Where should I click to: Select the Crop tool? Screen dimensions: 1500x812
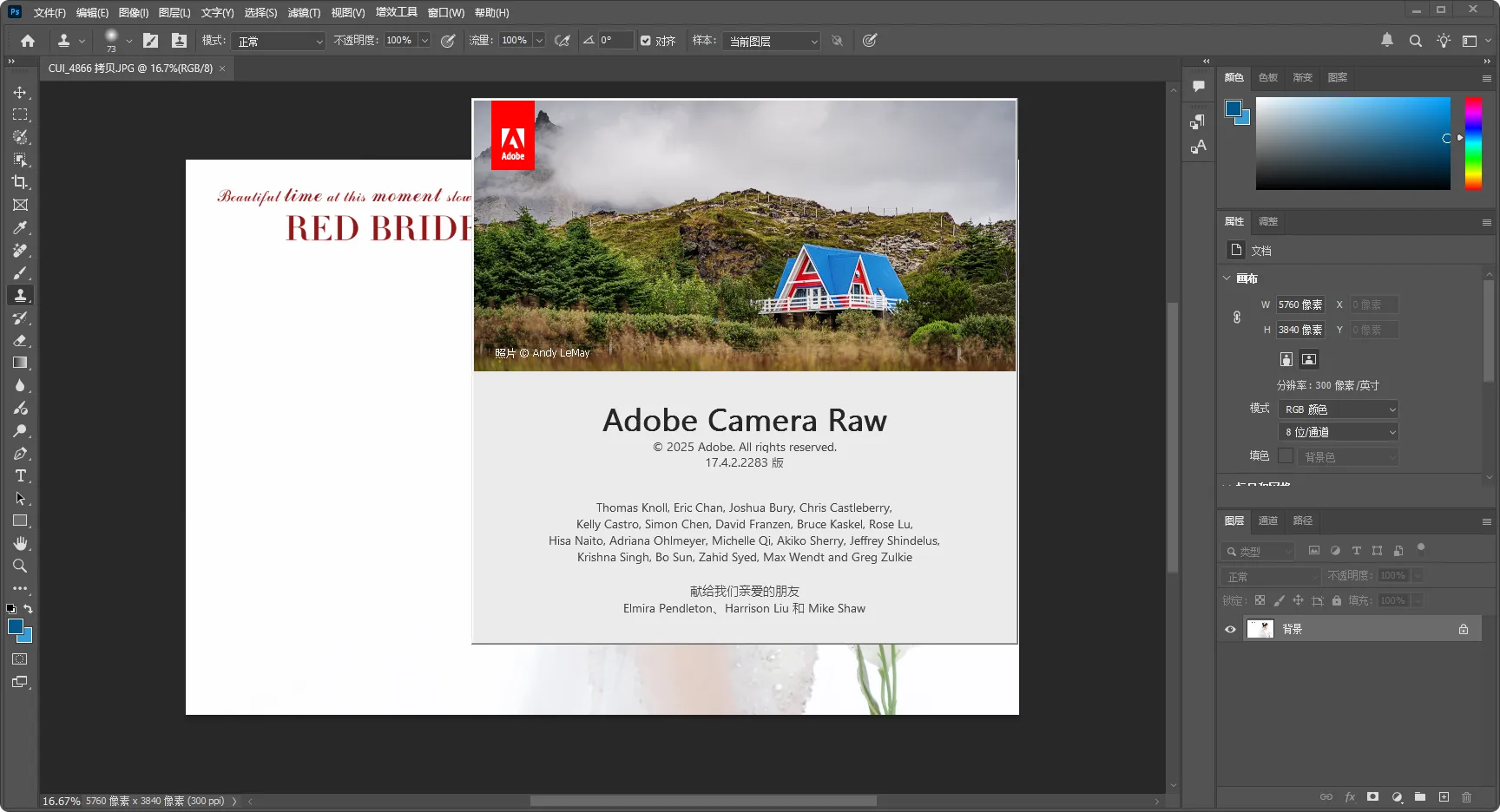point(20,182)
